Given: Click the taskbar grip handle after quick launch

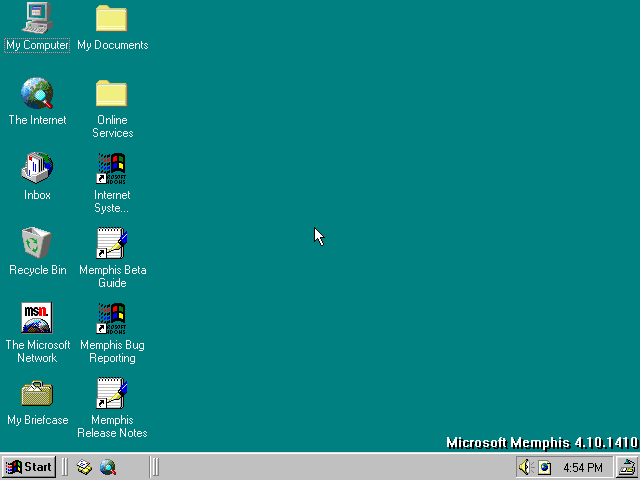Looking at the screenshot, I should click(x=155, y=467).
